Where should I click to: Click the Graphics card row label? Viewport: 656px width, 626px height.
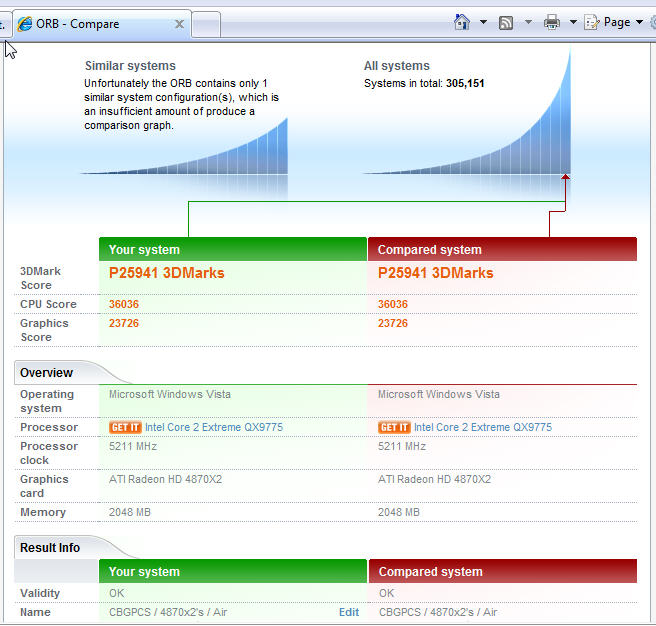44,486
